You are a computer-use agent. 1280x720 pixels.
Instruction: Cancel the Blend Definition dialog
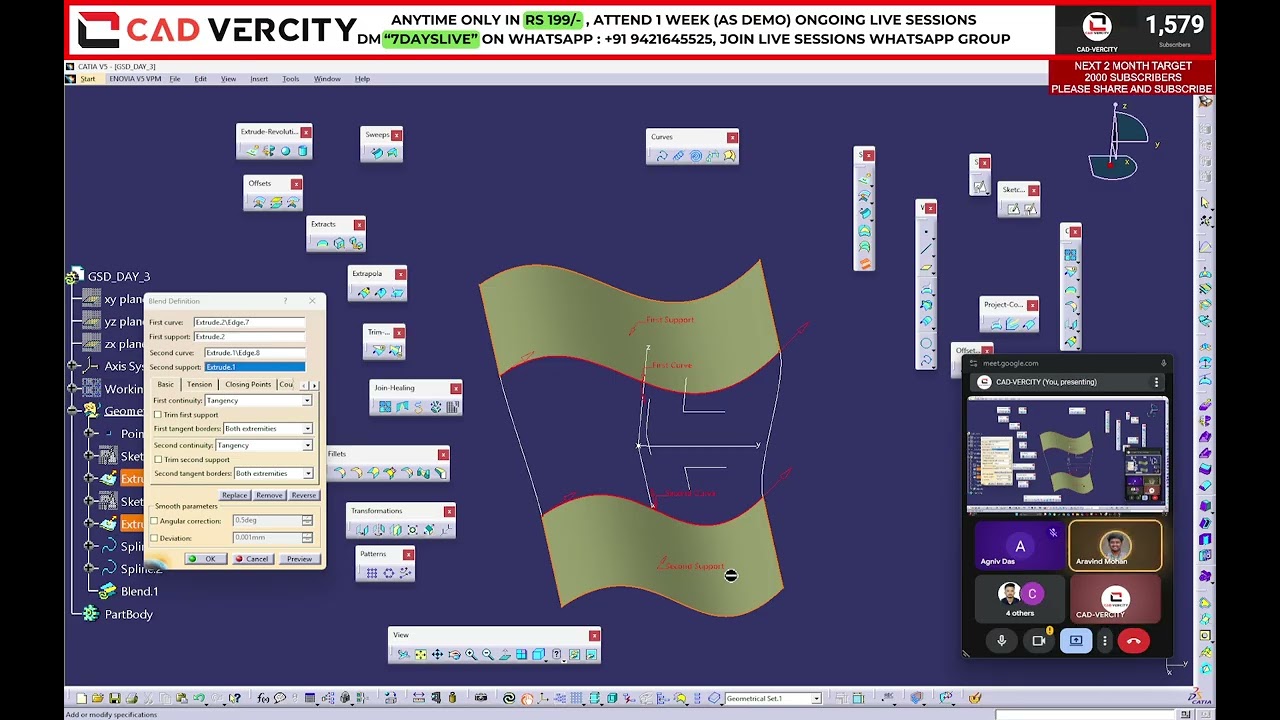point(252,559)
